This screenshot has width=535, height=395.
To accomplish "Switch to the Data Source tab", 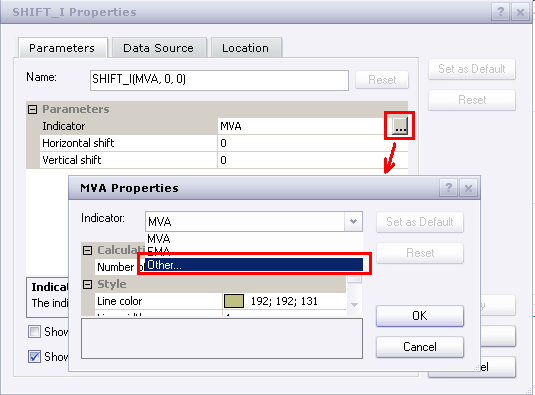I will click(x=159, y=48).
